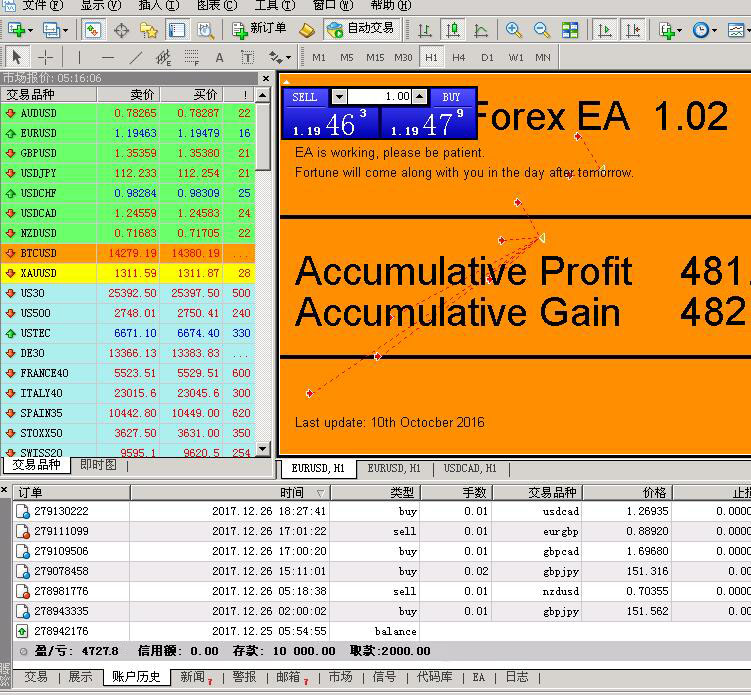
Task: Select the text A tool
Action: pos(219,58)
